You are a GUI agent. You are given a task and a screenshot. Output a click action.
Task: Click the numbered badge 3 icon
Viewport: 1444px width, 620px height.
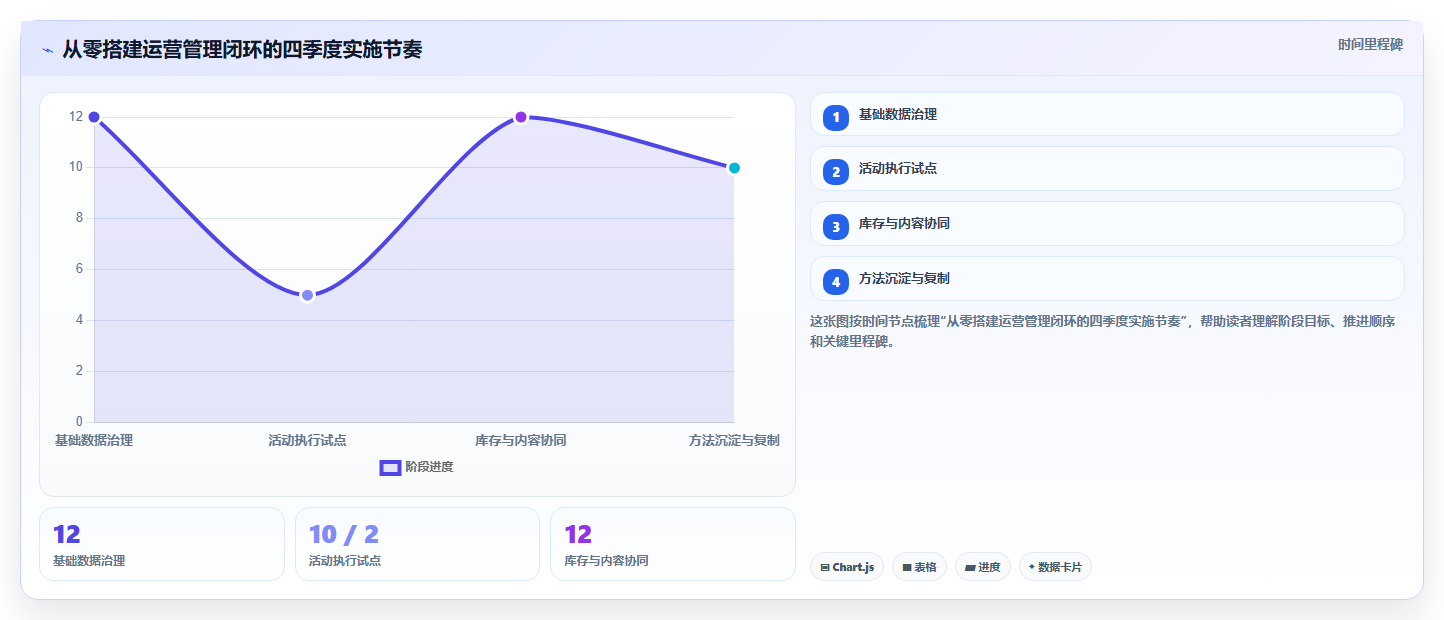[836, 227]
